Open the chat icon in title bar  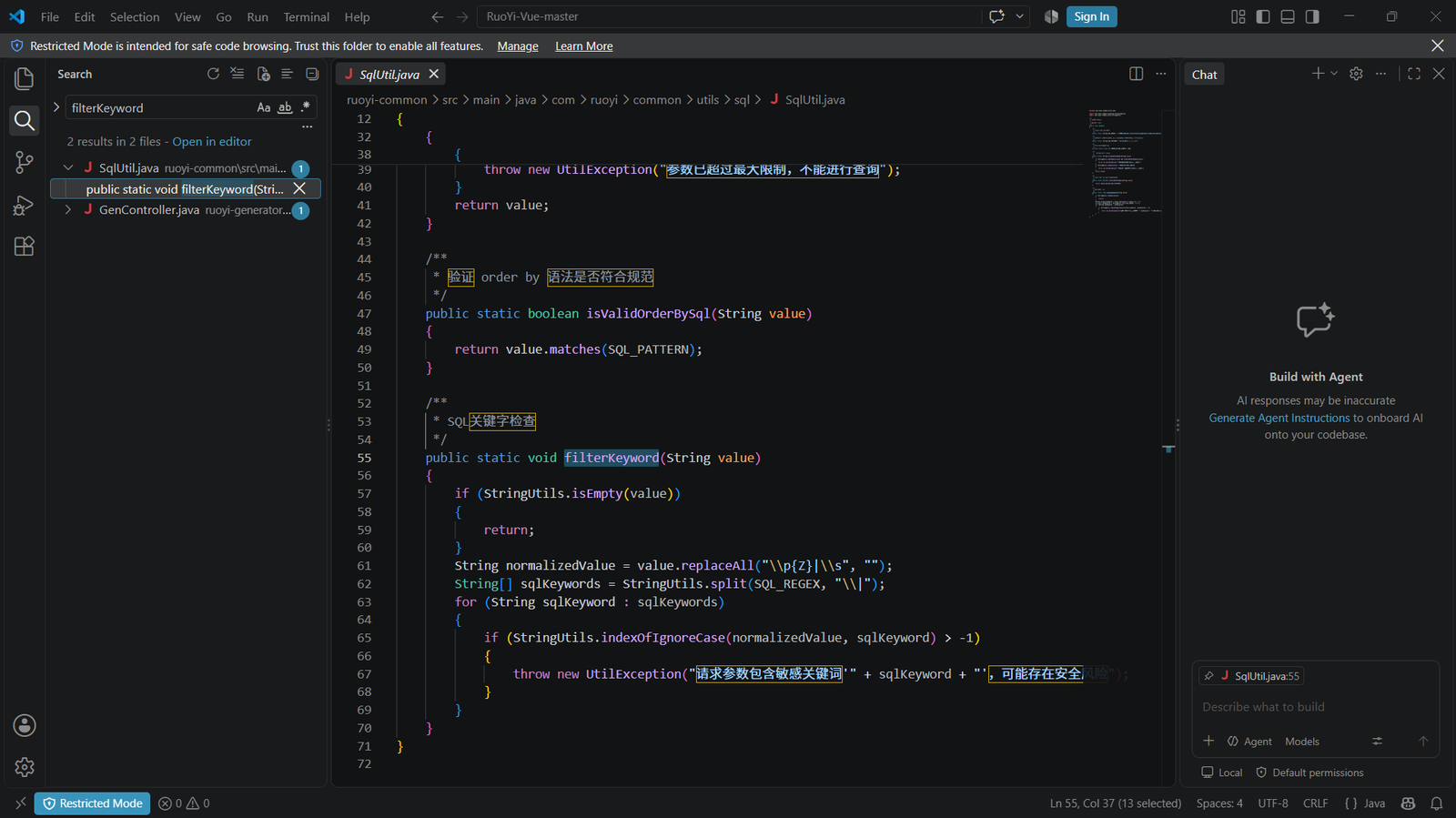tap(996, 16)
